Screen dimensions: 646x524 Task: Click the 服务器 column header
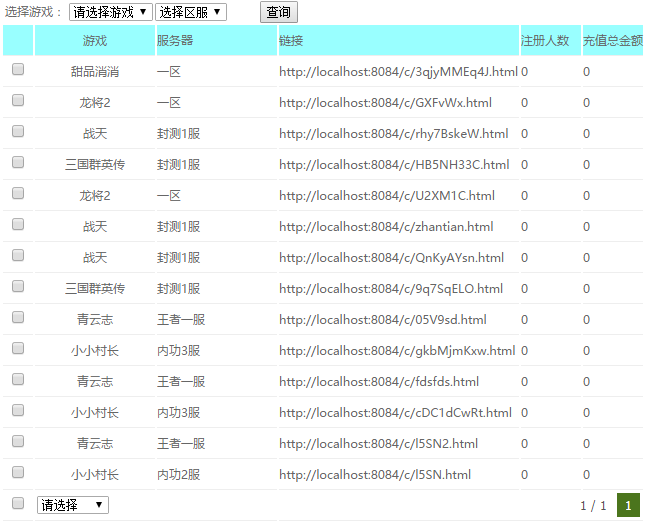pyautogui.click(x=217, y=40)
